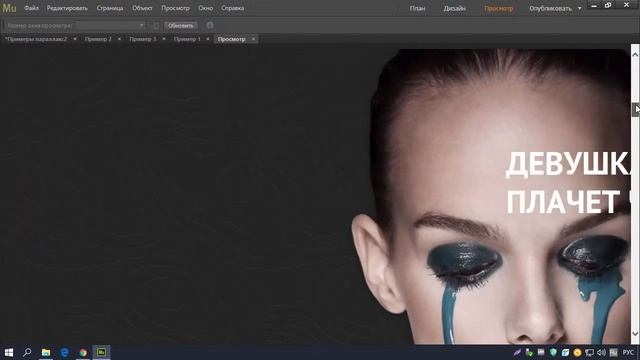Open the Страница menu

(110, 8)
